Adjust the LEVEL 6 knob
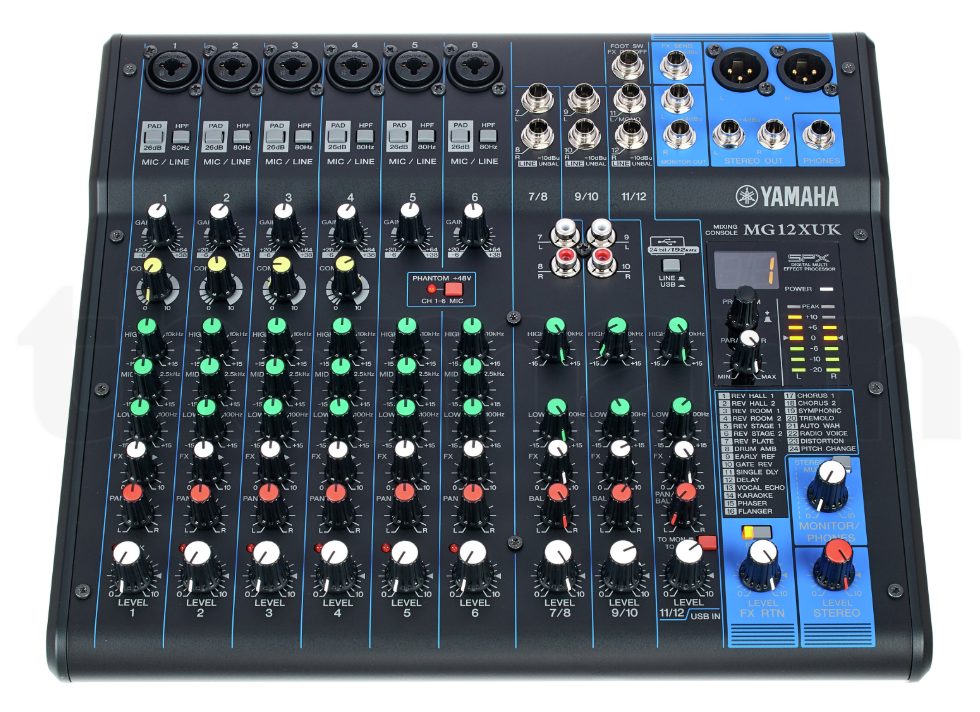The image size is (980, 712). pyautogui.click(x=473, y=566)
